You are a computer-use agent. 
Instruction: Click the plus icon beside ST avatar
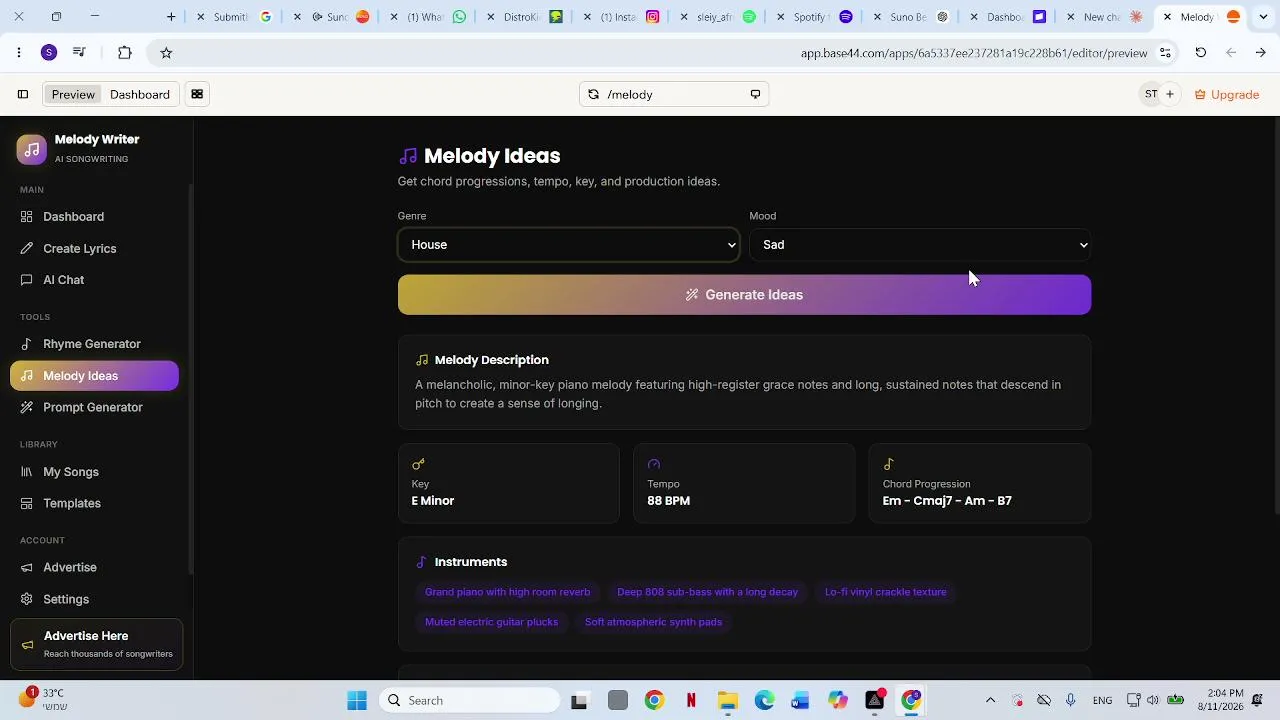point(1170,95)
